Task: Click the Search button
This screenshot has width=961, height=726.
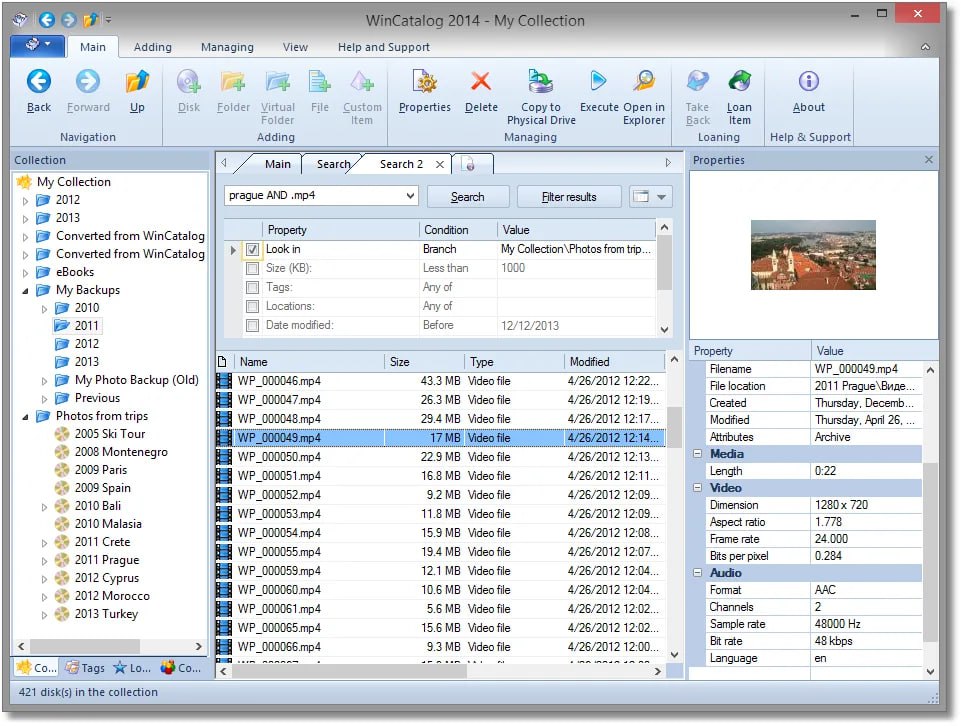Action: pos(467,197)
